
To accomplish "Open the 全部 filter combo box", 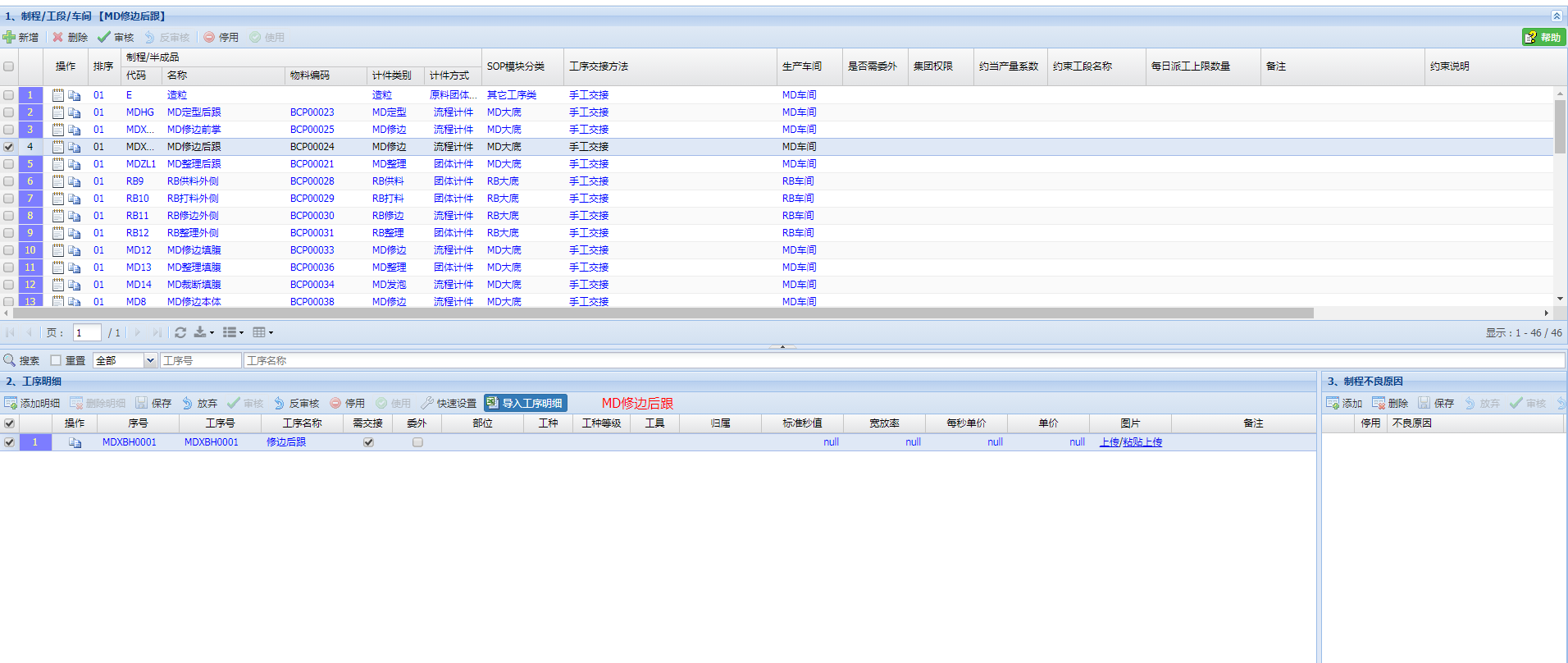I will 125,360.
